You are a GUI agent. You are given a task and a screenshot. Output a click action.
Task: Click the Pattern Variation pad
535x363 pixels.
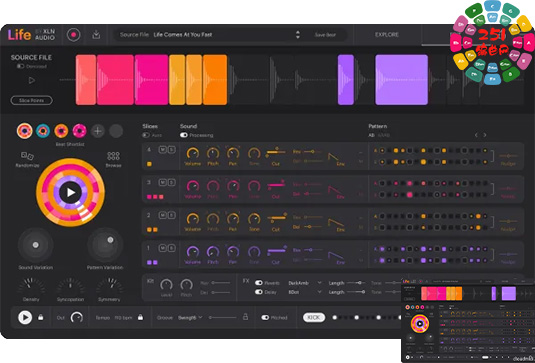(x=105, y=245)
